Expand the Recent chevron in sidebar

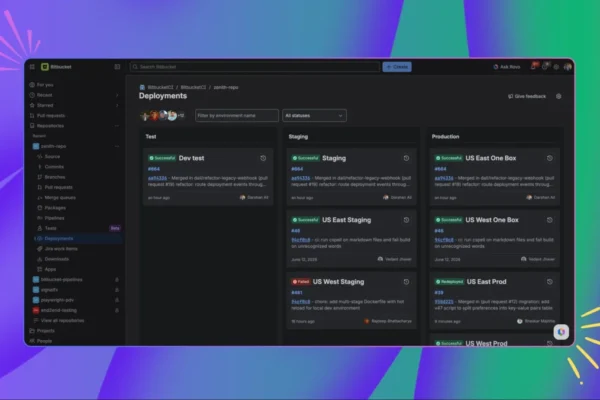117,95
